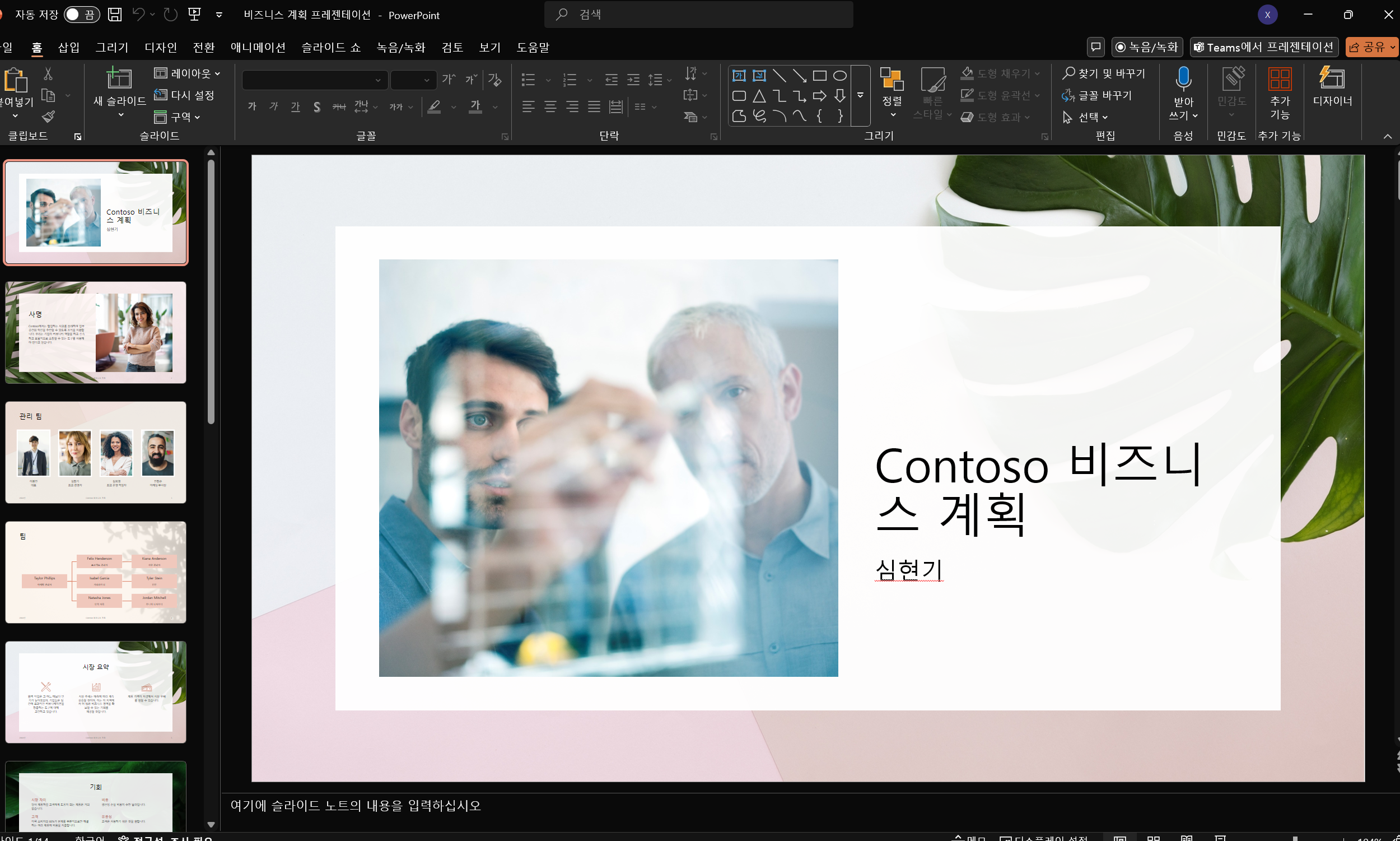Click Find and Replace (찾기 및 바꾸기)
1400x841 pixels.
1103,73
